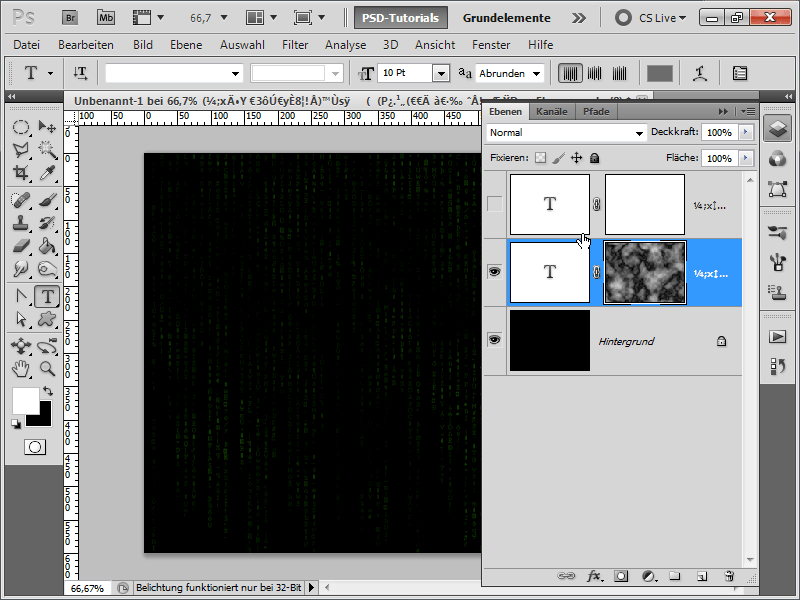Toggle lock image pixels
Viewport: 800px width, 600px height.
(x=559, y=158)
